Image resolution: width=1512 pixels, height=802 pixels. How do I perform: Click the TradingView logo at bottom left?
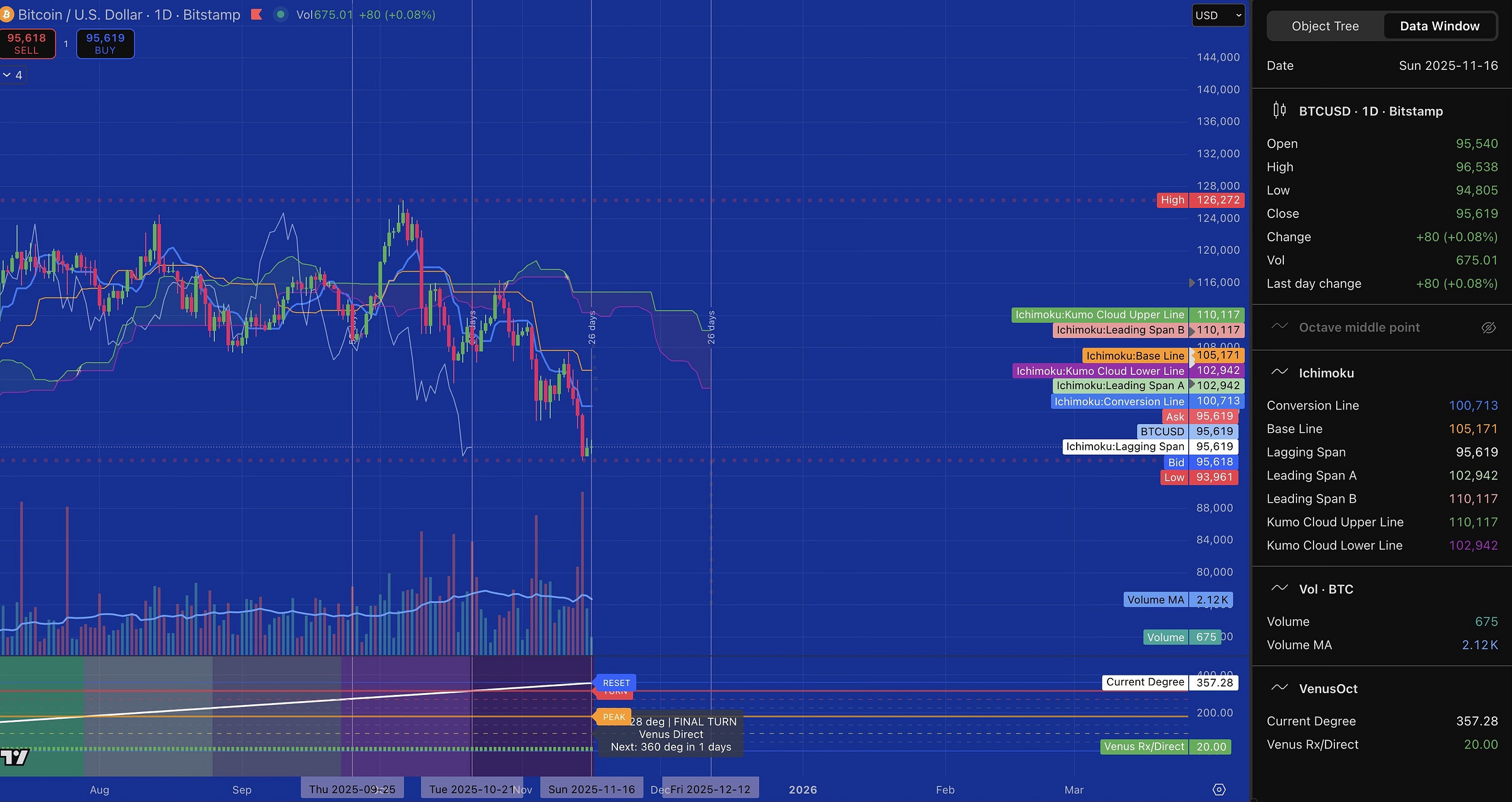click(x=14, y=756)
